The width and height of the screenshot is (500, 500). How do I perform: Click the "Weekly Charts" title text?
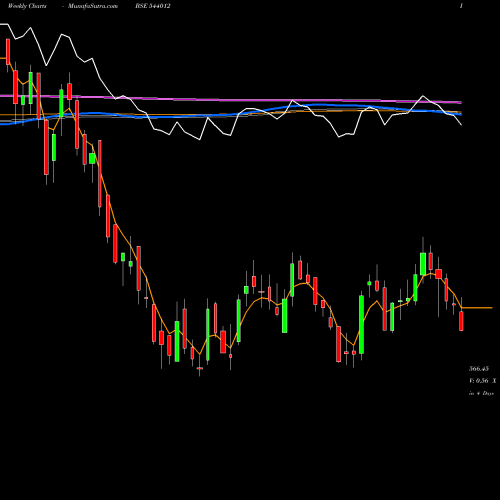[x=27, y=6]
